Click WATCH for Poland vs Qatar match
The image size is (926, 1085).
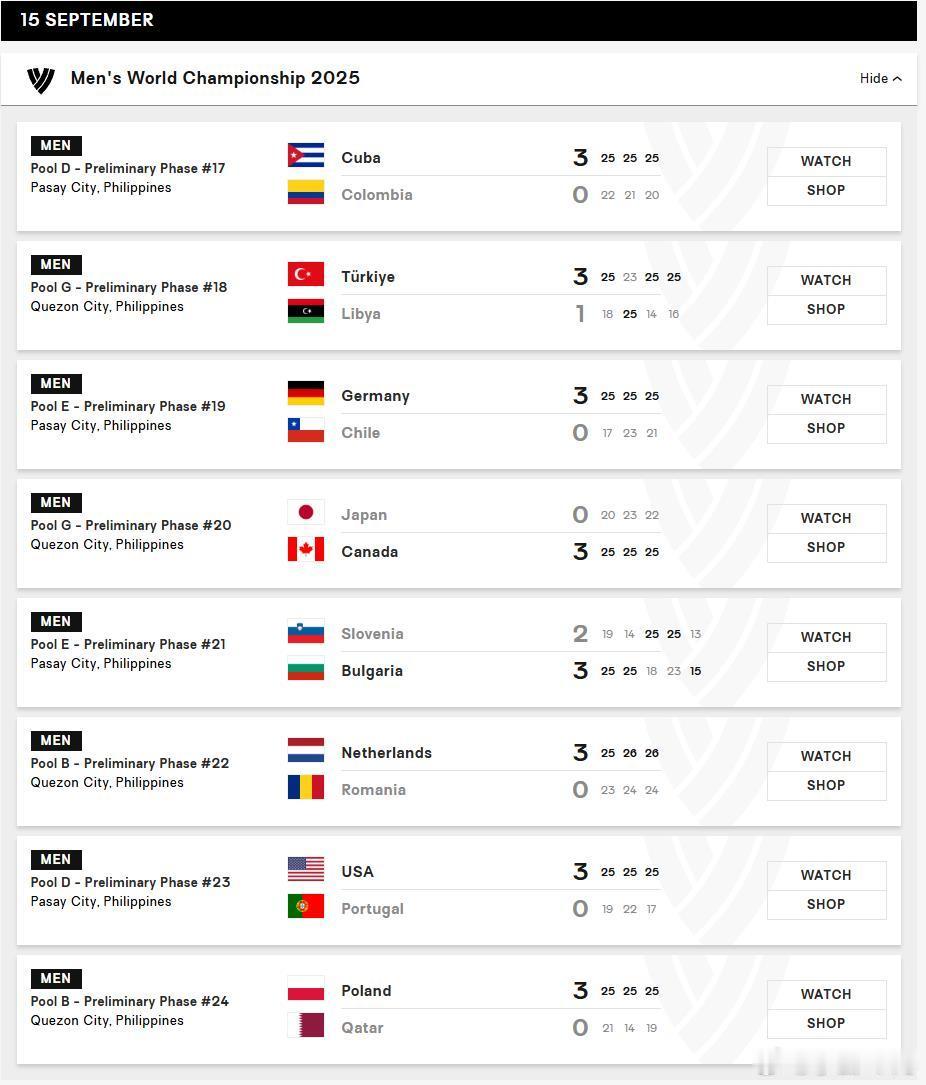tap(826, 994)
